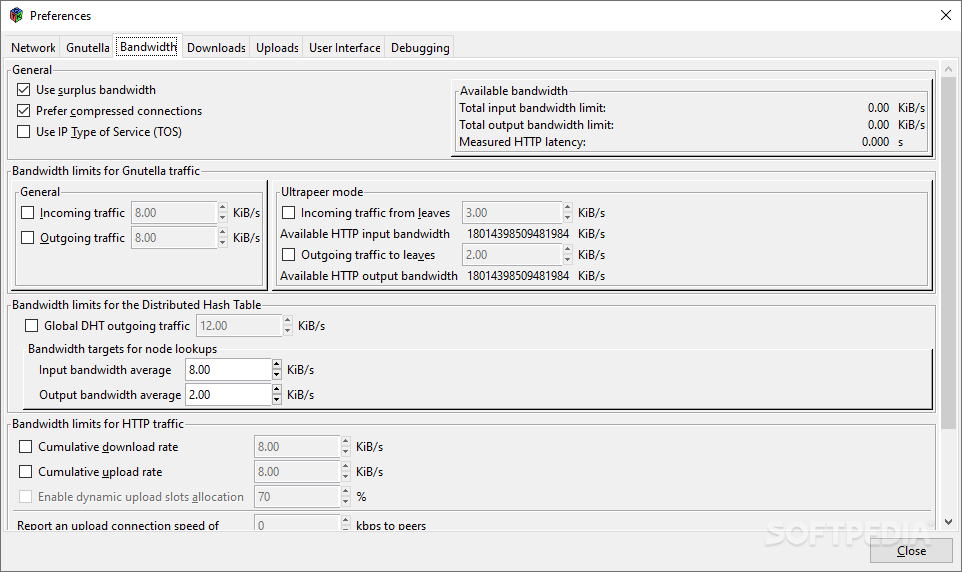Click the Global DHT 12.00 field
The width and height of the screenshot is (962, 572).
239,325
